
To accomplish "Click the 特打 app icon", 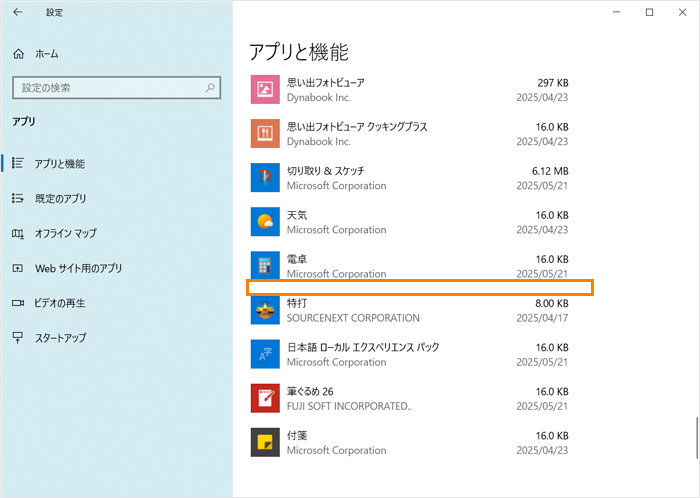I will 265,310.
